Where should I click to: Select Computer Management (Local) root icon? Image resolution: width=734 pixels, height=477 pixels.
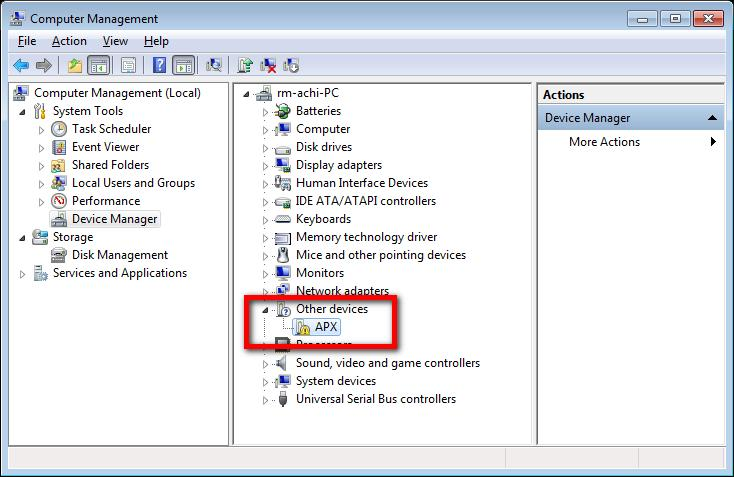click(21, 93)
